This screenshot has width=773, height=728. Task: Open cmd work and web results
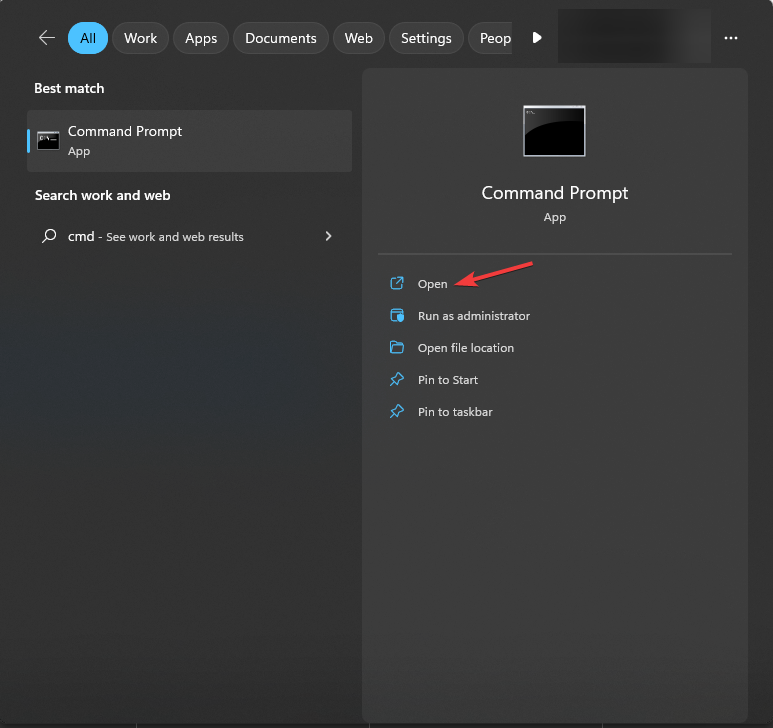point(189,237)
